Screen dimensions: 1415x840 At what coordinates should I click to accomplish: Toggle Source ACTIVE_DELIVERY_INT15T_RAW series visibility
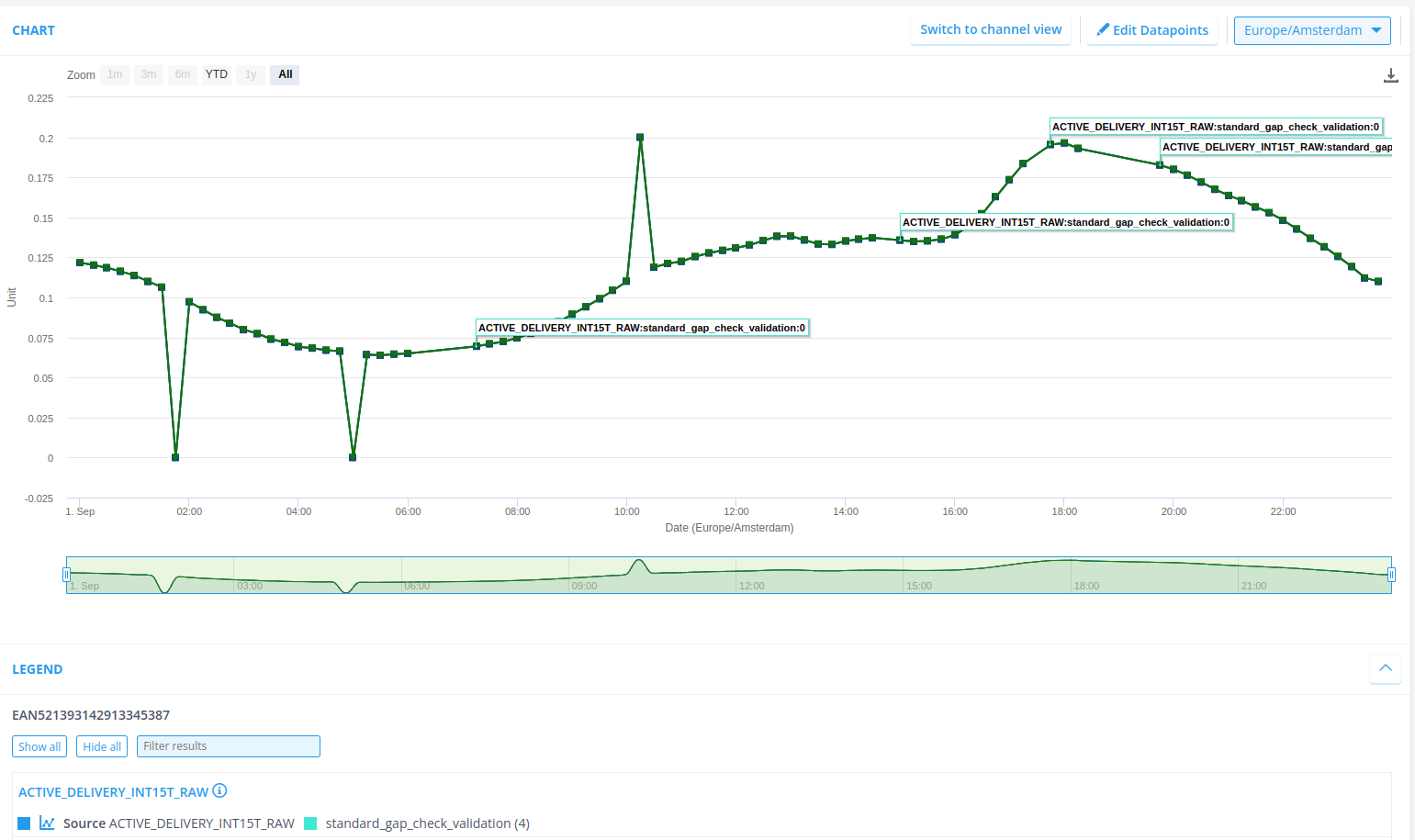(178, 823)
